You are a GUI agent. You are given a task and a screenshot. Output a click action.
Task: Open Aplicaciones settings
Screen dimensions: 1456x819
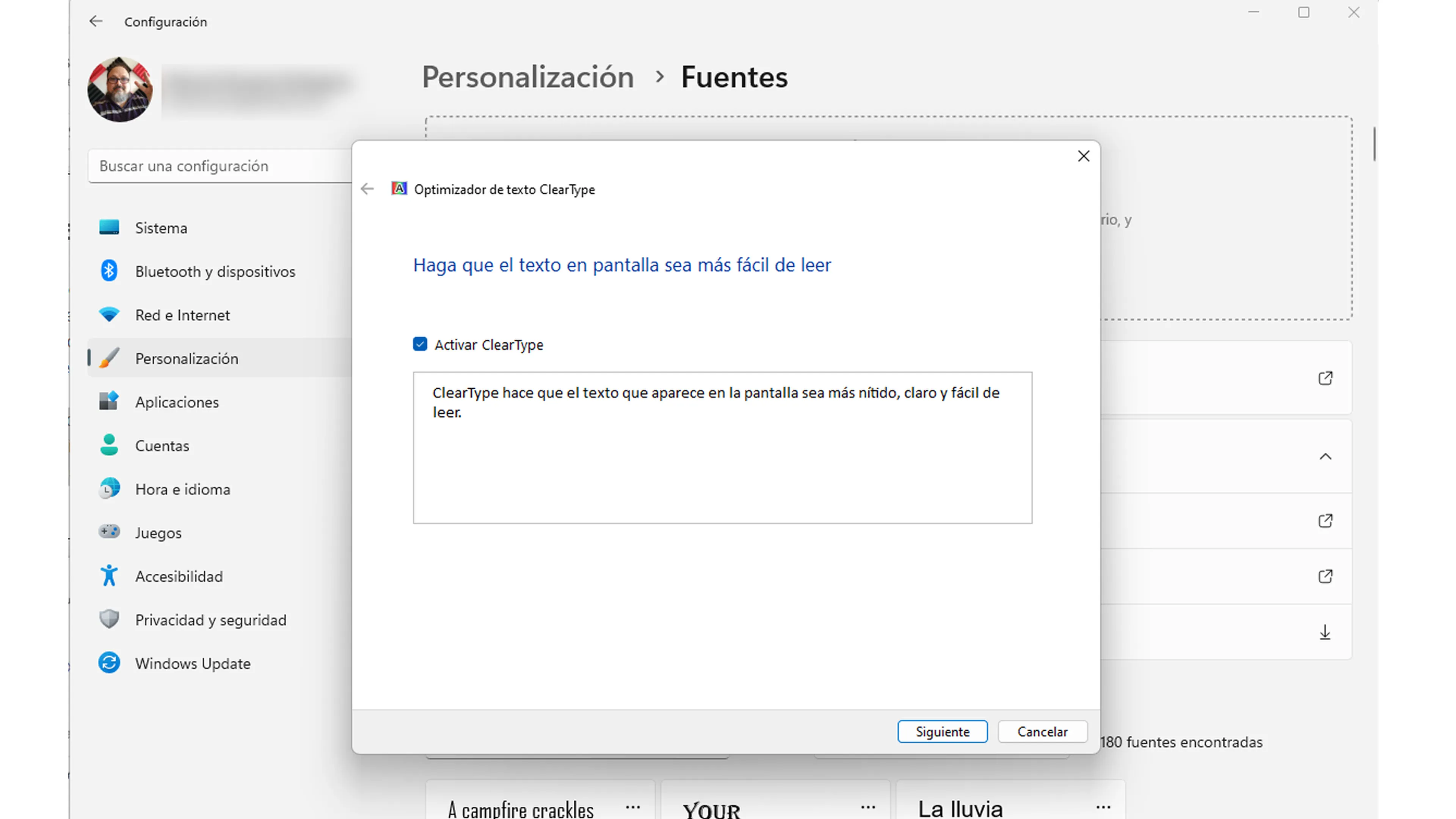(x=219, y=401)
